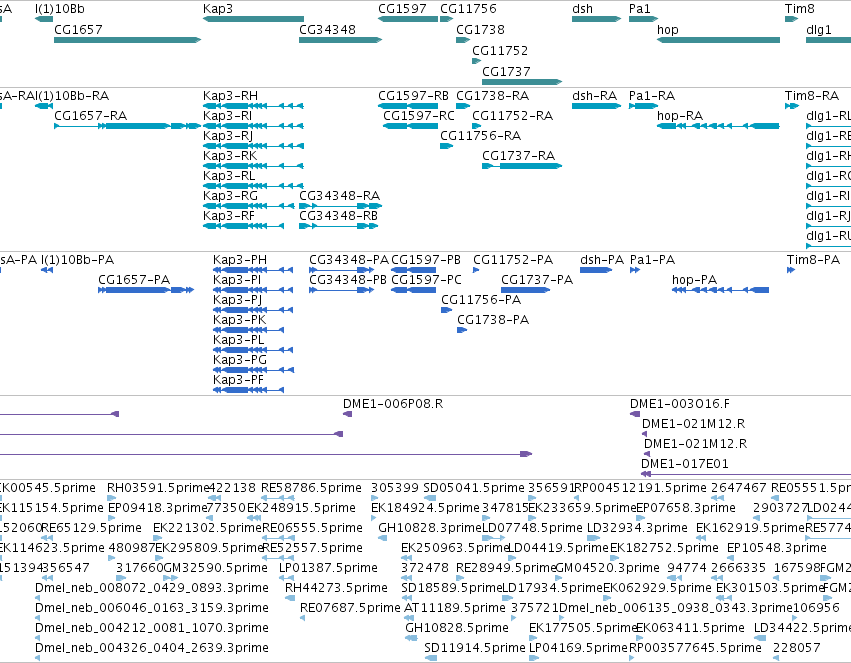
Task: Open EST SD11914.5prime
Action: point(475,648)
